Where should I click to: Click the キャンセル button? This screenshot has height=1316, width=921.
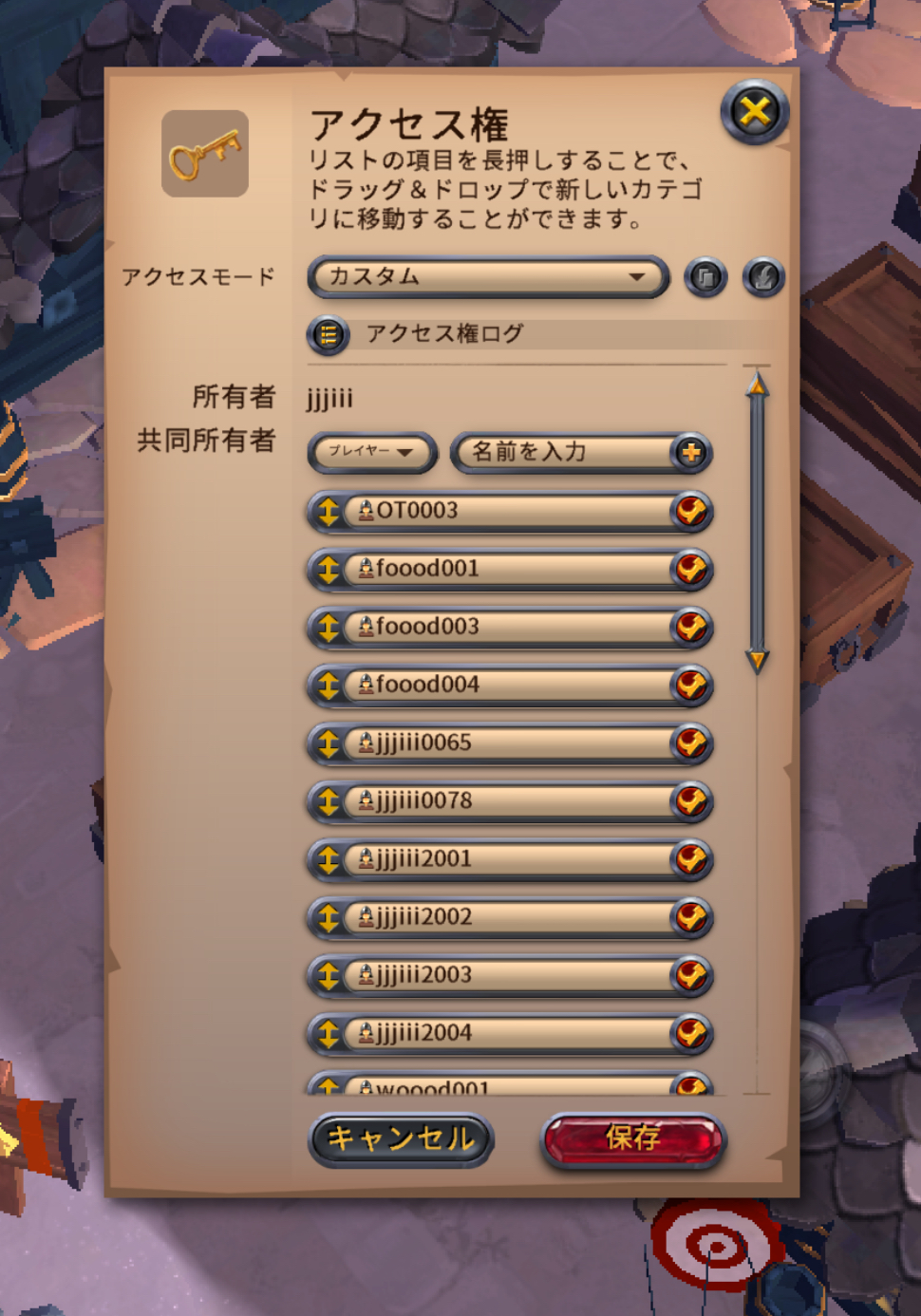(x=401, y=1138)
